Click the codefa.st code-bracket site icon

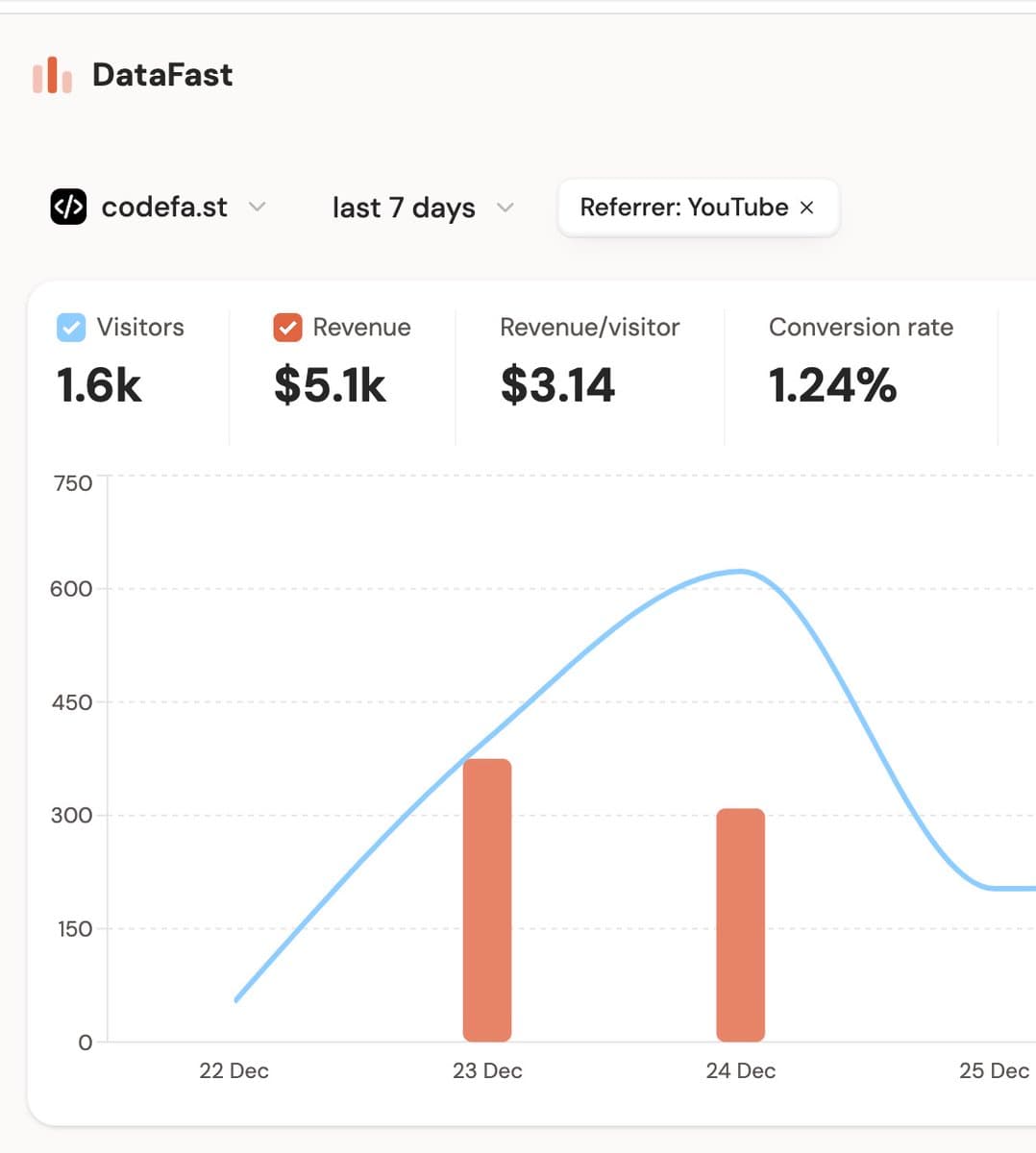coord(68,207)
